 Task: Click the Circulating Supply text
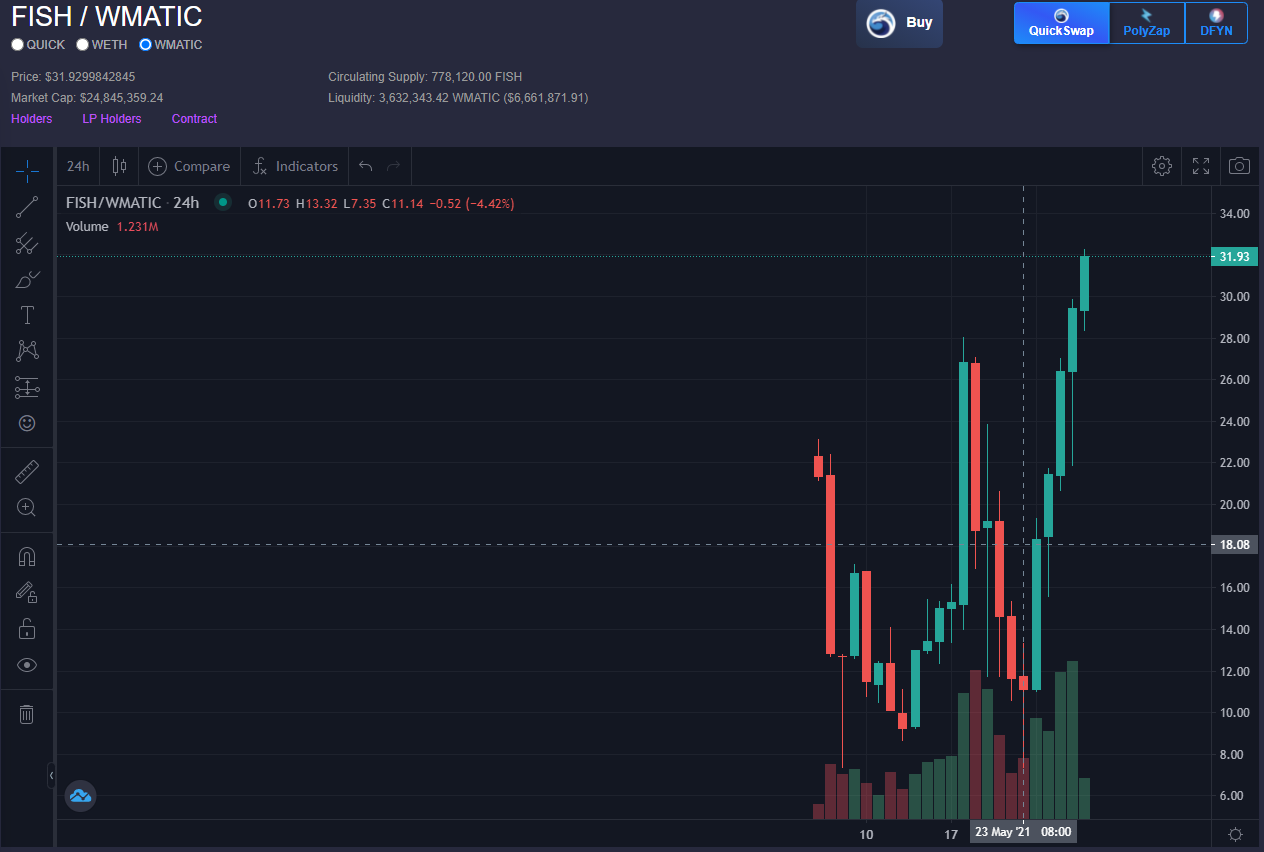click(425, 77)
